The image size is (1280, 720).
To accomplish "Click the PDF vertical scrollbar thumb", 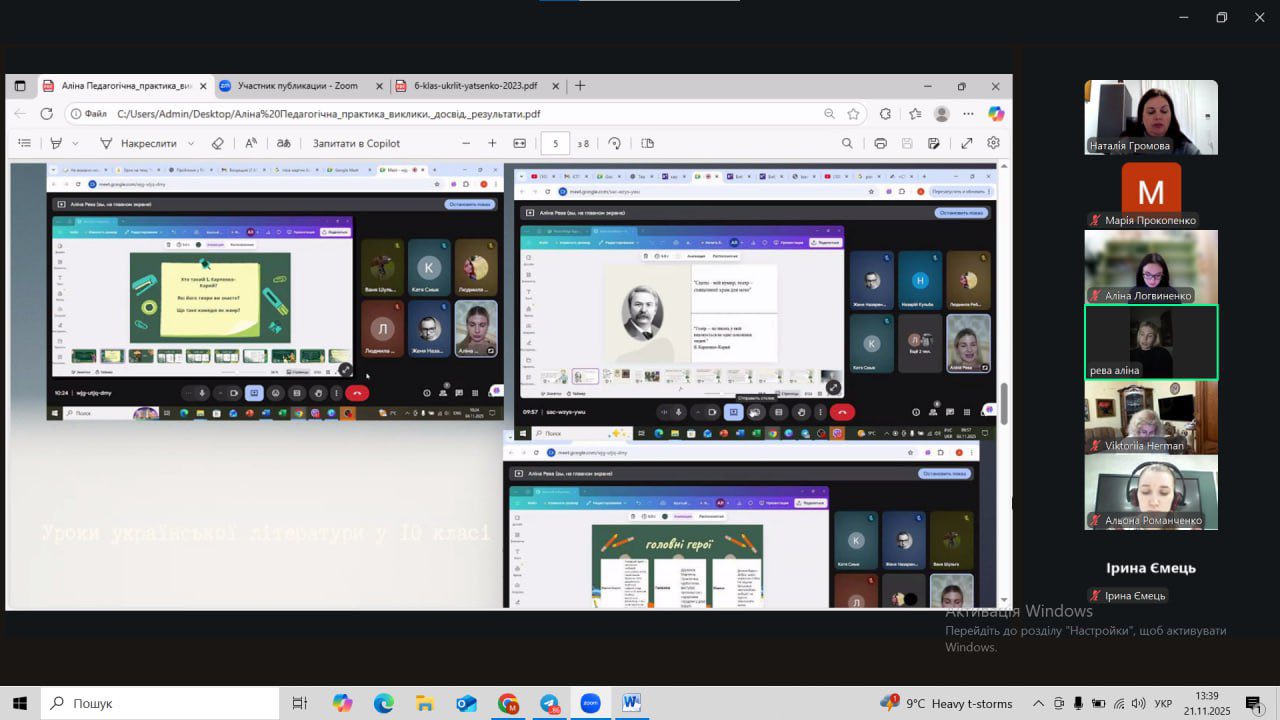I will tap(1004, 404).
